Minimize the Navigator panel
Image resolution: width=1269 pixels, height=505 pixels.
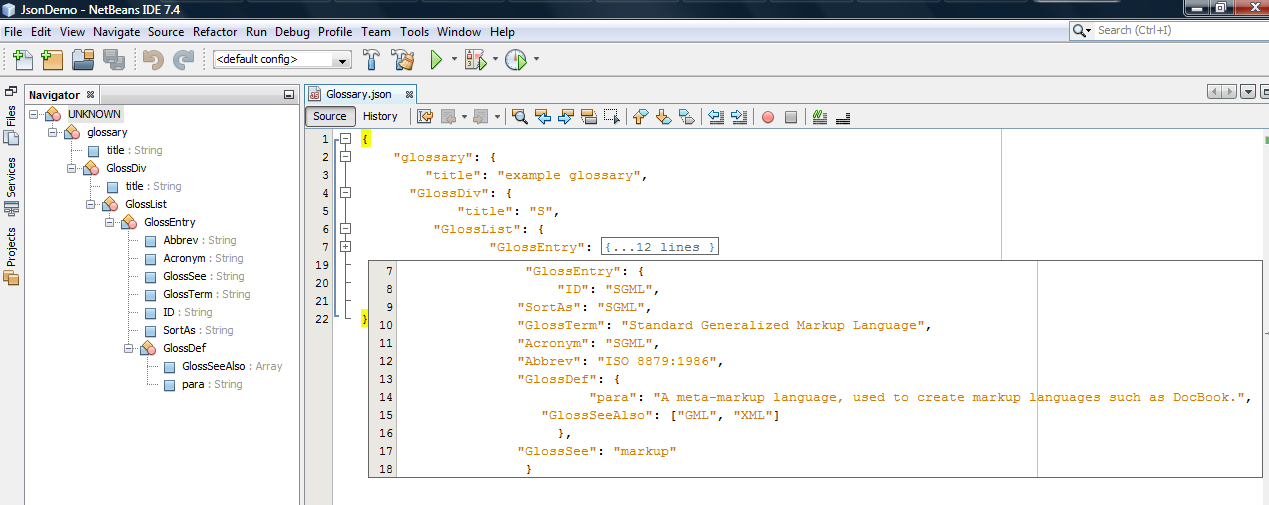(290, 95)
